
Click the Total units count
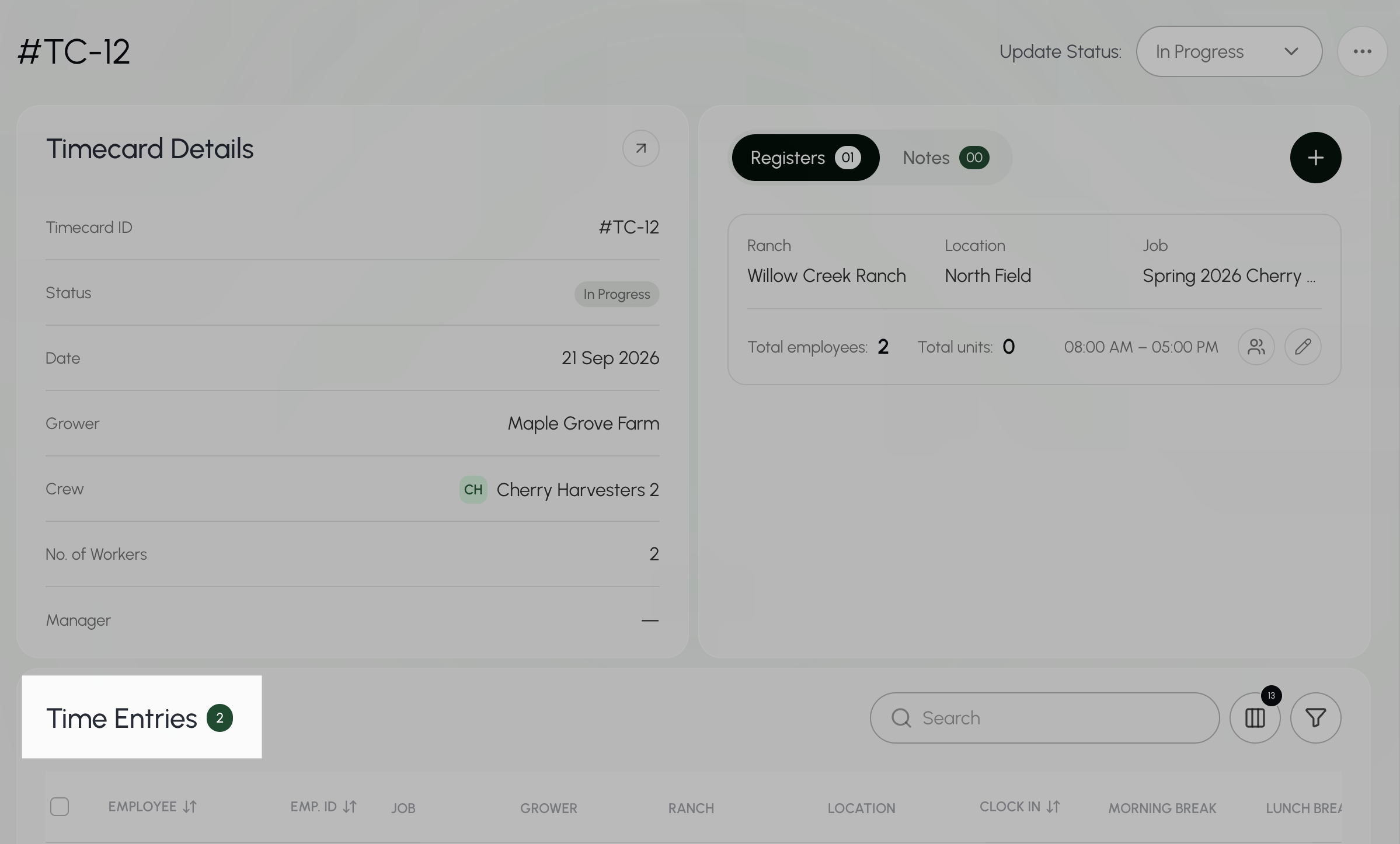[1008, 347]
